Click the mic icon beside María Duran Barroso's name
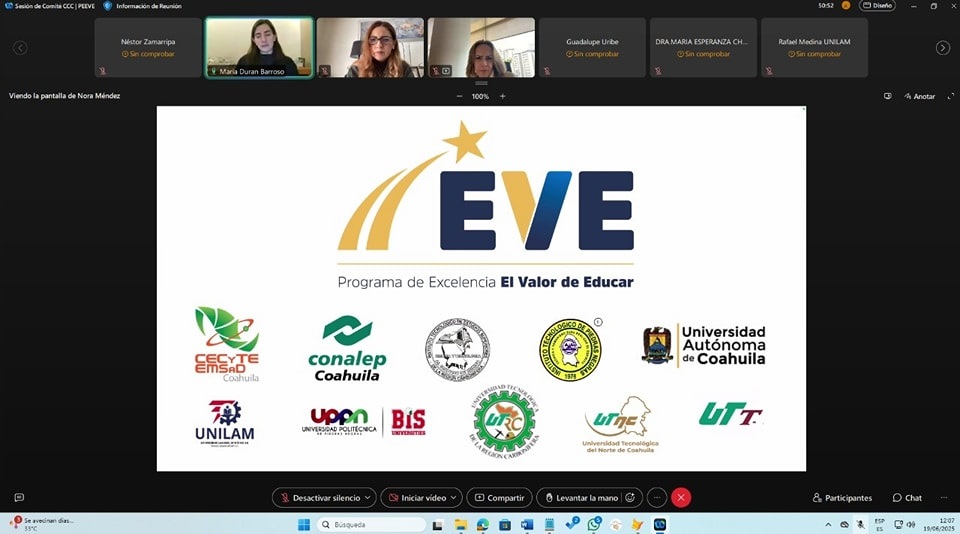Image resolution: width=960 pixels, height=534 pixels. click(214, 72)
